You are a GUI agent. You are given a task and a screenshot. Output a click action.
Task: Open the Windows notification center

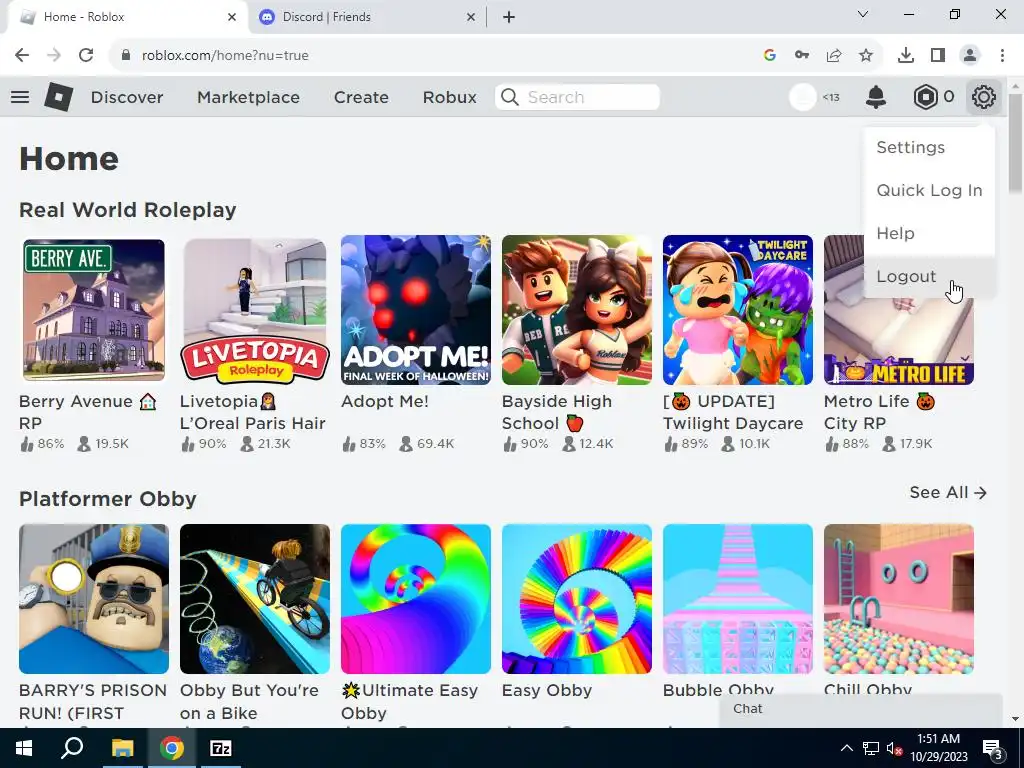coord(993,748)
